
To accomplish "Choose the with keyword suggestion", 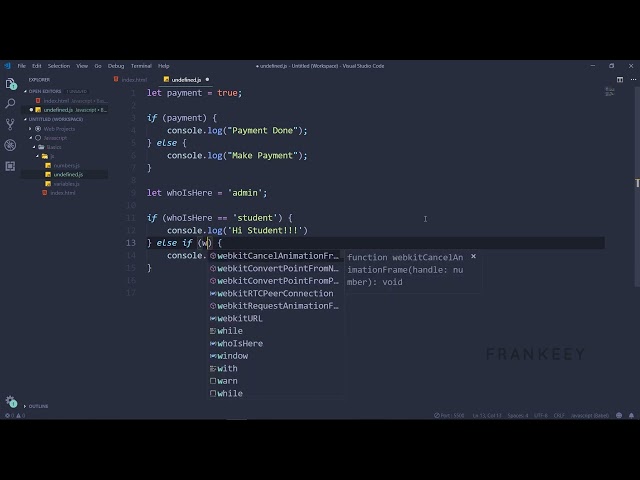I will (x=275, y=369).
